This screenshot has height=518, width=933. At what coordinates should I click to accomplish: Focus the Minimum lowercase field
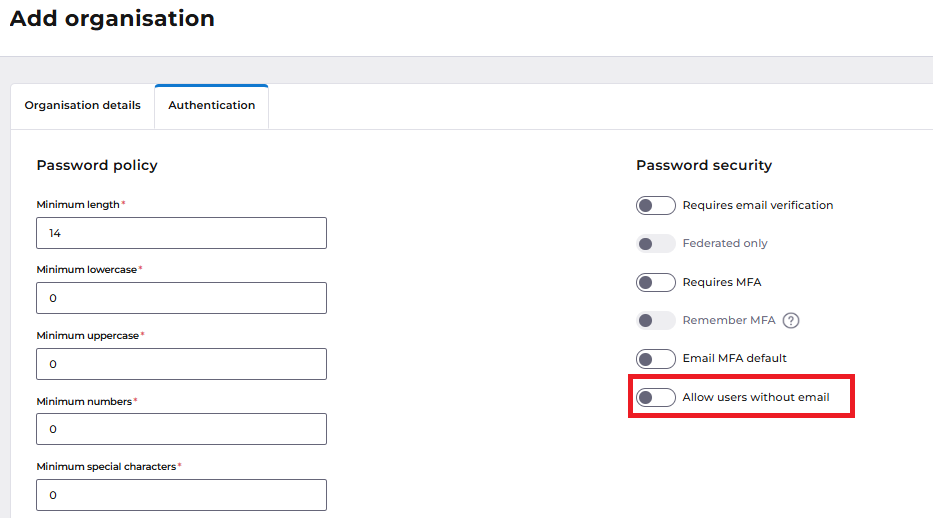point(181,298)
